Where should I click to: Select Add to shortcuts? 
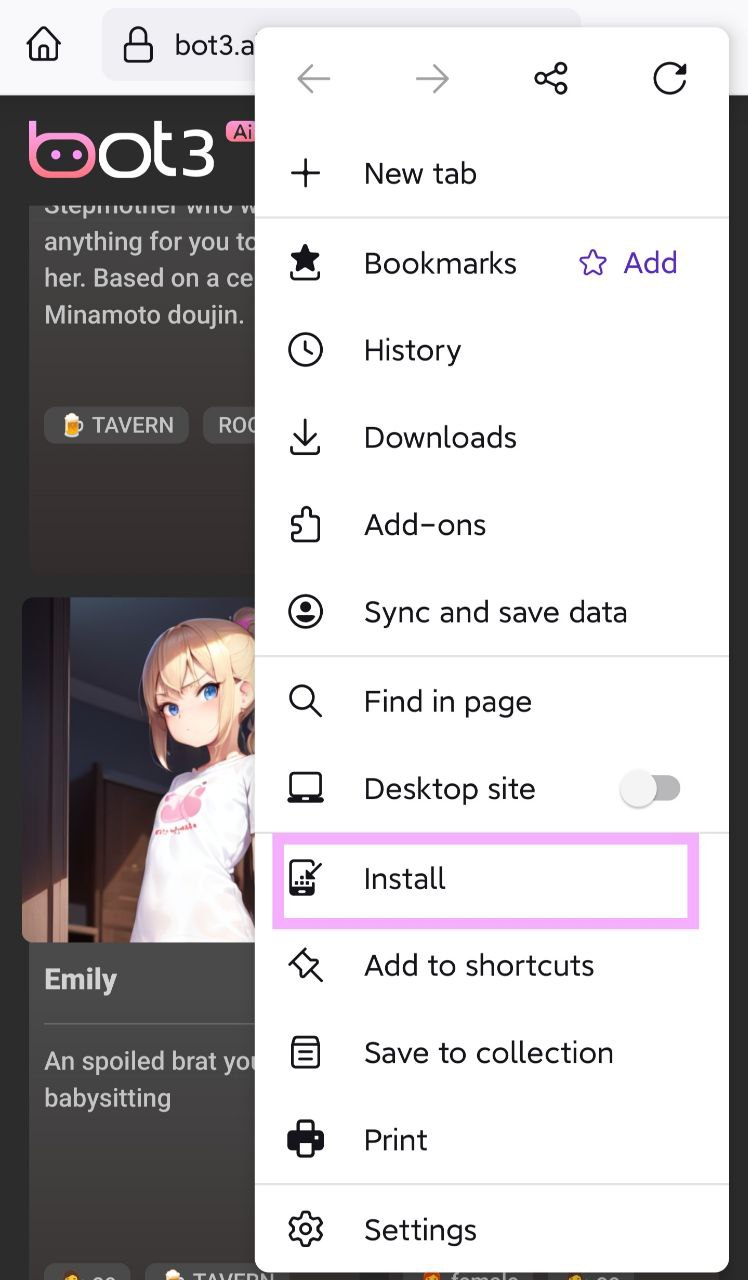pos(479,966)
